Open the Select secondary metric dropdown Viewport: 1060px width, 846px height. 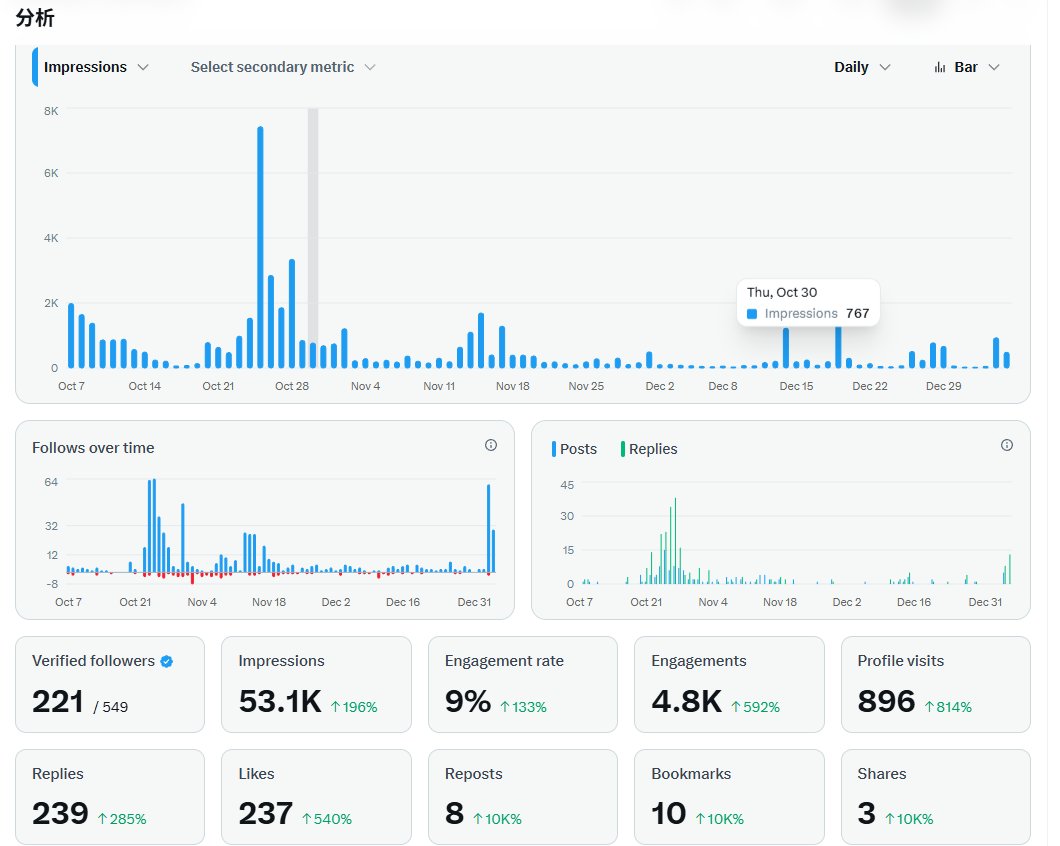point(283,67)
